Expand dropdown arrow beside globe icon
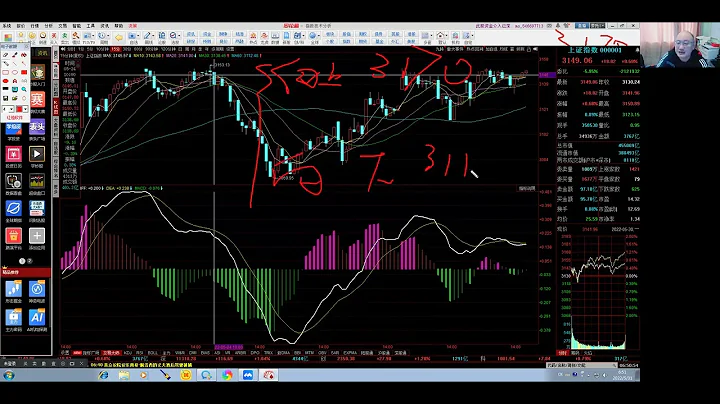 pyautogui.click(x=318, y=35)
